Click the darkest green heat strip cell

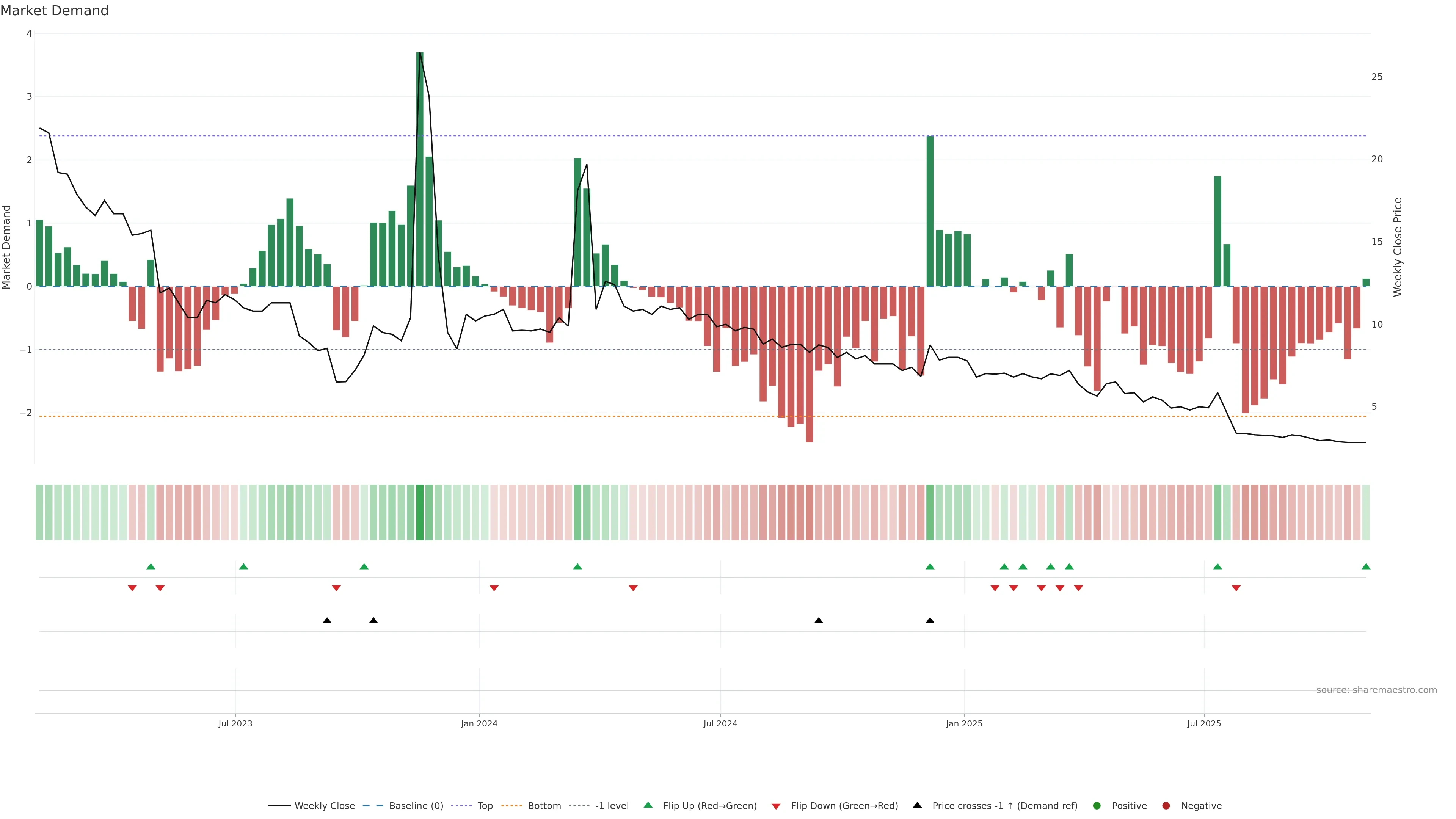tap(419, 512)
